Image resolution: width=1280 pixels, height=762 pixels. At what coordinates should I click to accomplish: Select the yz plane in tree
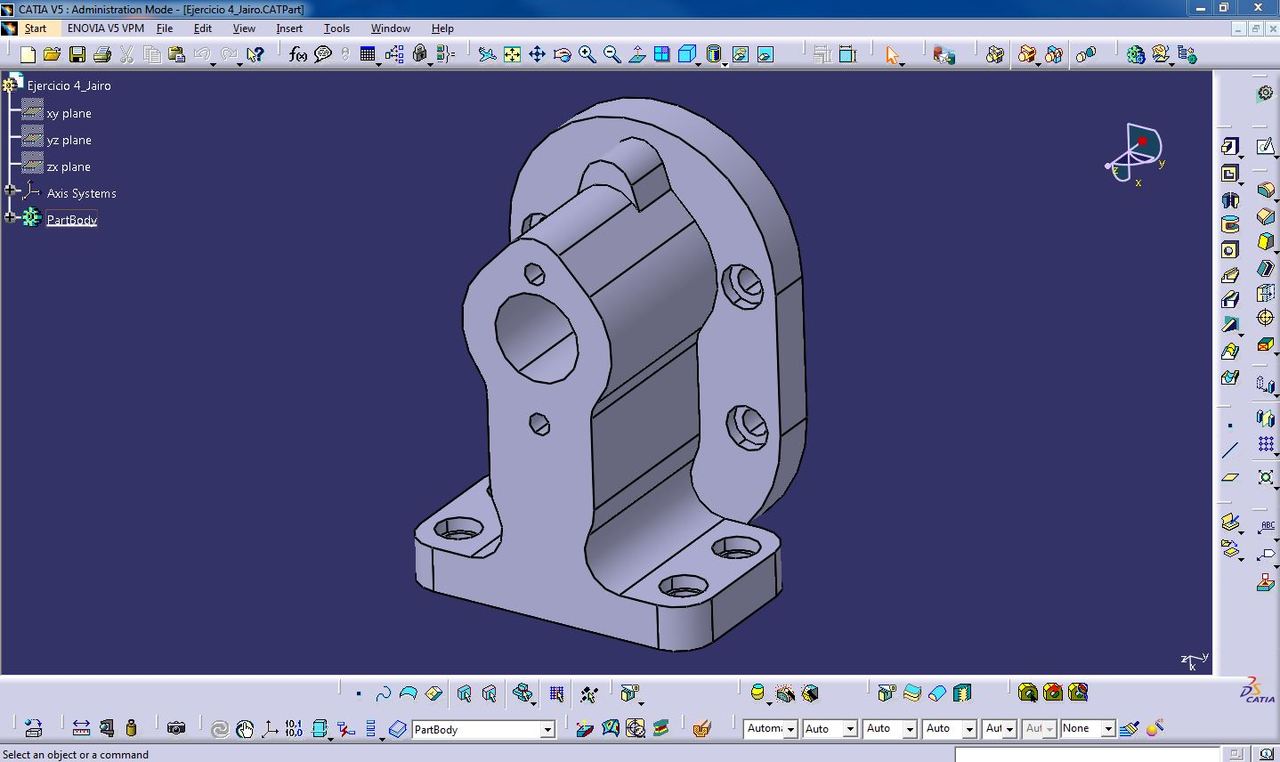(x=69, y=140)
